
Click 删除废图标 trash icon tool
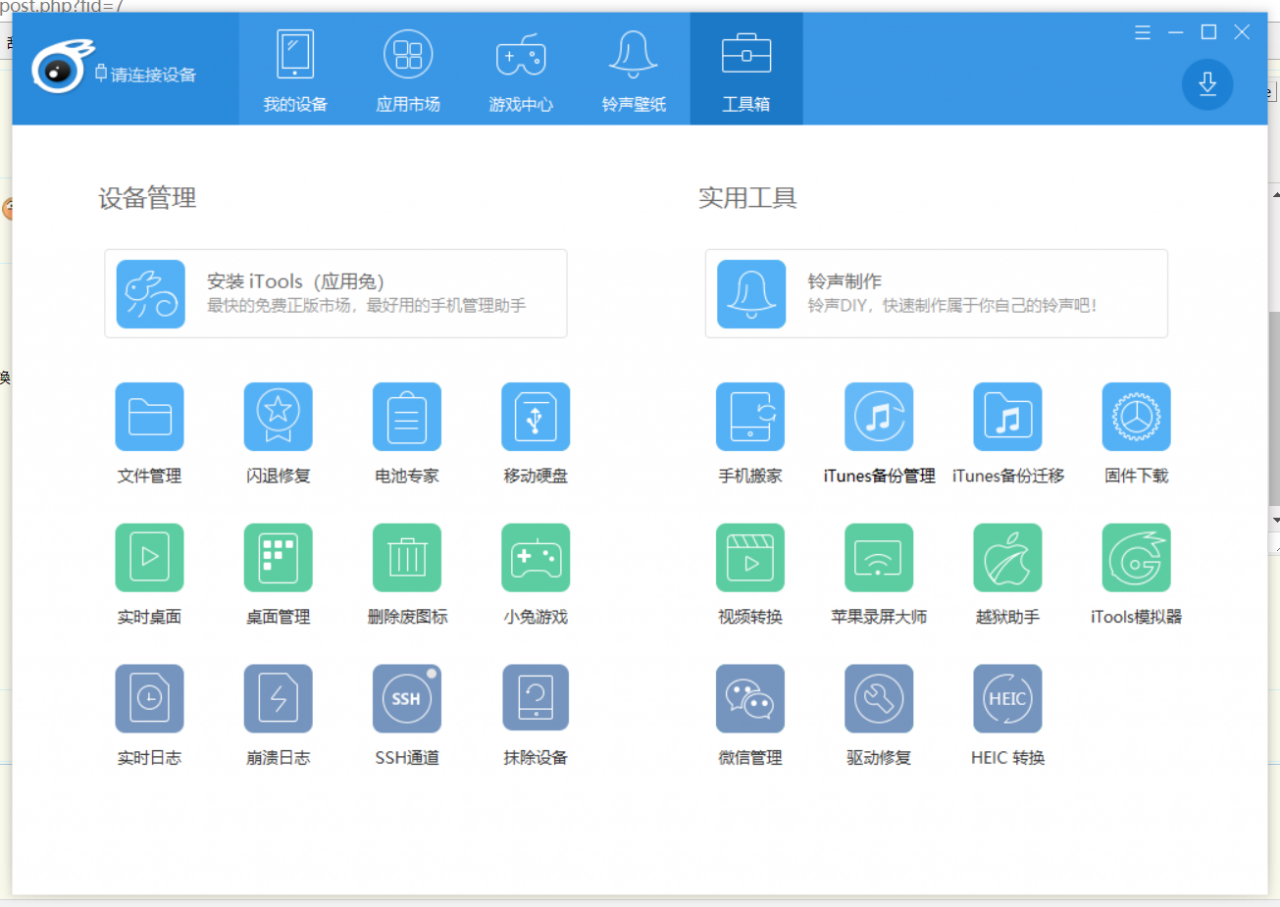(x=407, y=558)
